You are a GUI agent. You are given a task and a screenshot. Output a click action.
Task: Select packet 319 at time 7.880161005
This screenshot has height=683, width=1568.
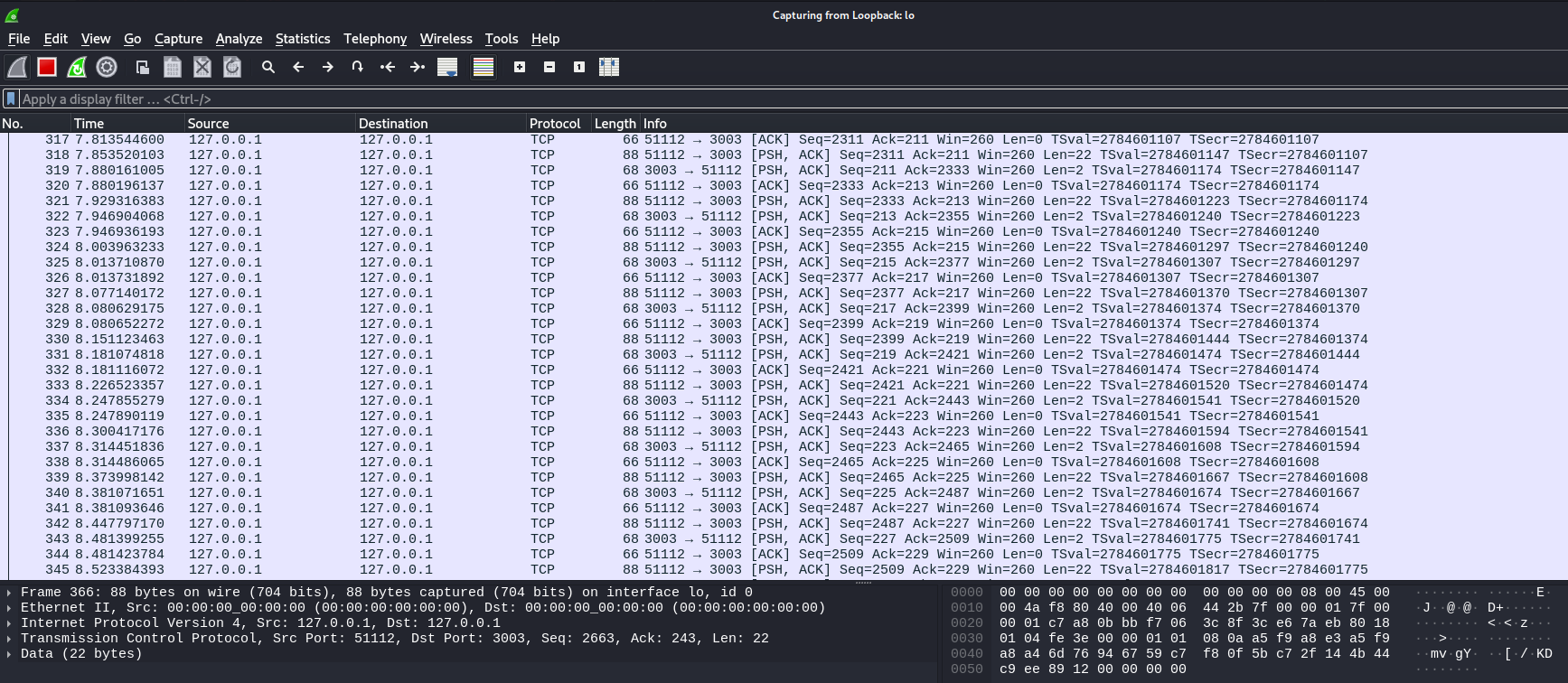[784, 171]
